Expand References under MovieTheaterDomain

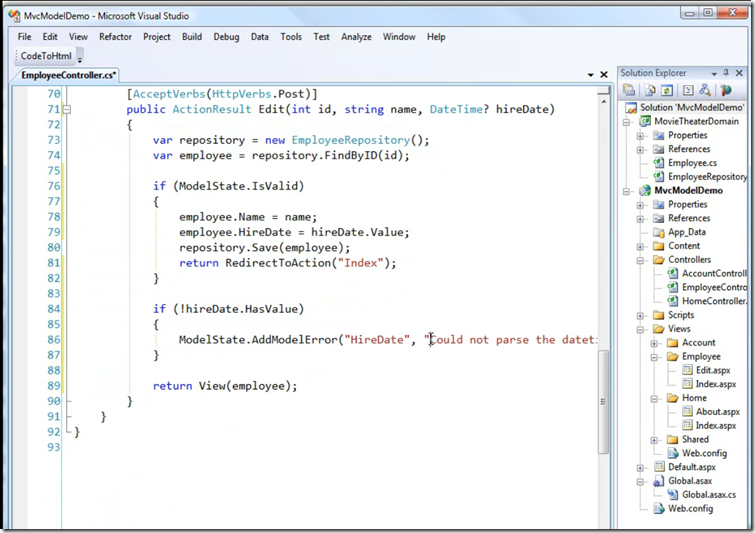(x=640, y=150)
